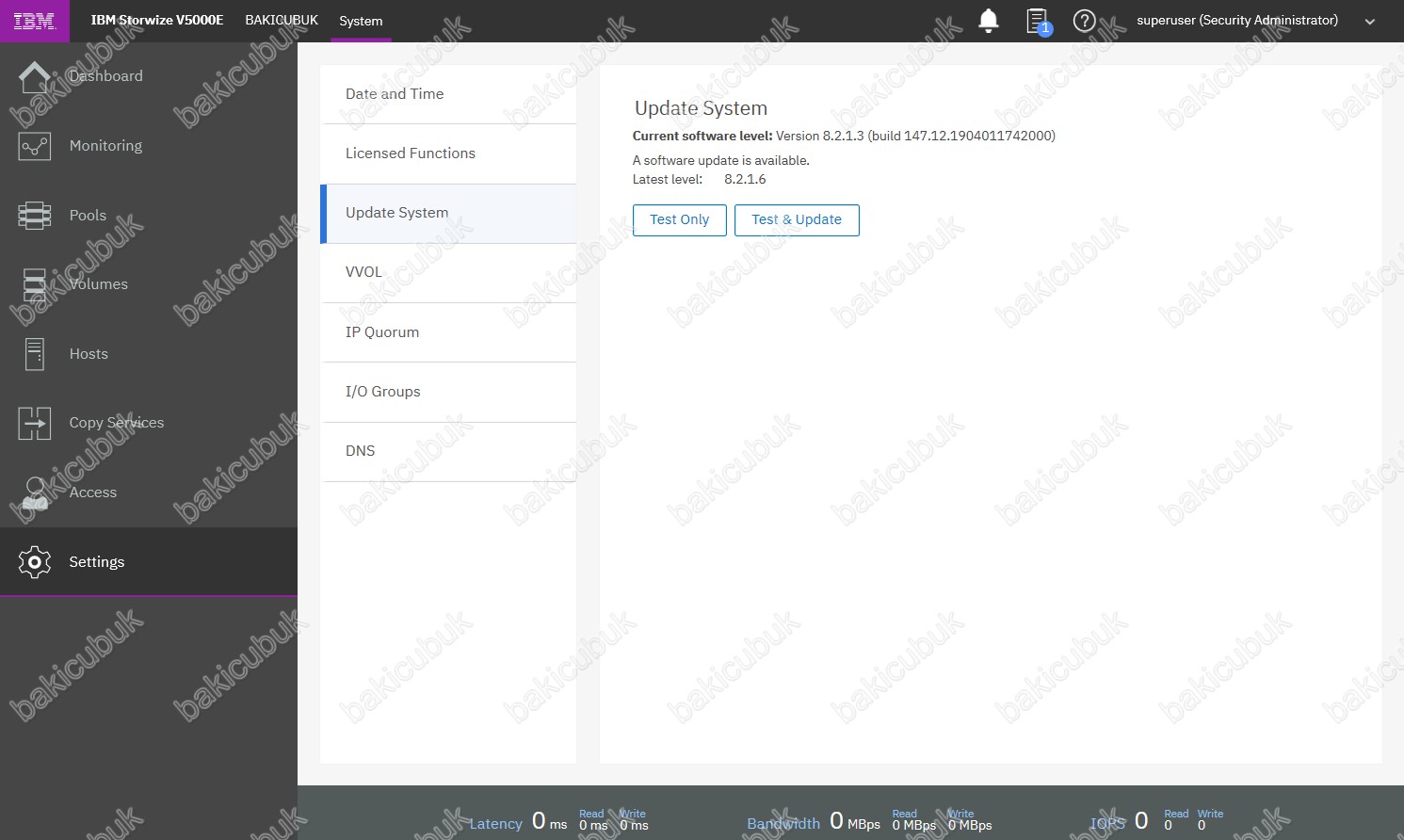This screenshot has width=1404, height=840.
Task: Click latest level value 8.2.1.6
Action: pos(745,180)
